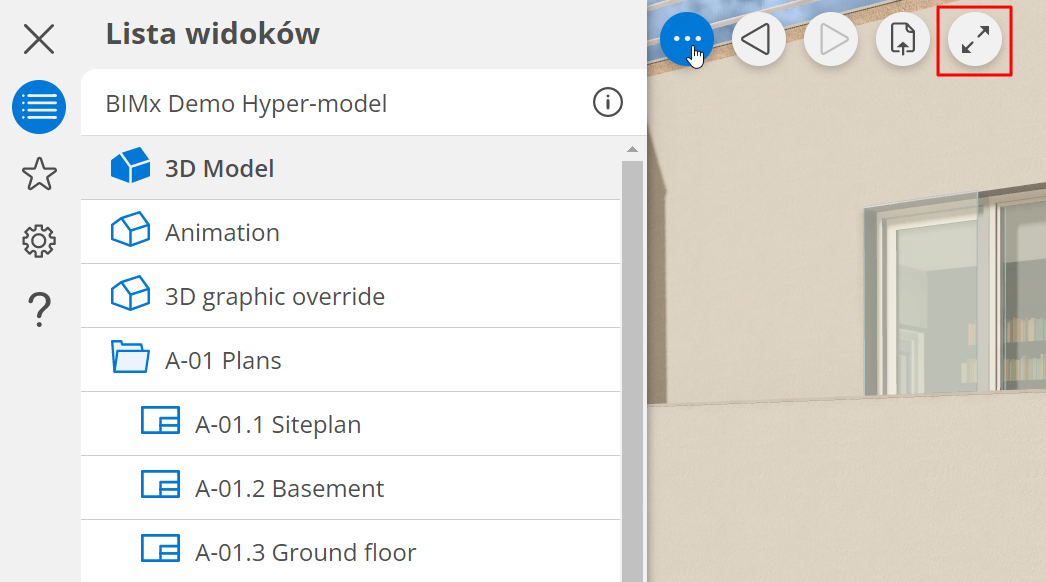1046x582 pixels.
Task: Open the 3D graphic override view
Action: click(x=274, y=296)
